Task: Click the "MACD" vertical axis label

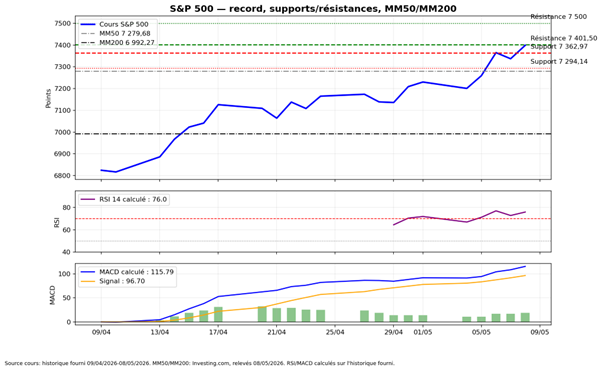Action: pos(53,295)
